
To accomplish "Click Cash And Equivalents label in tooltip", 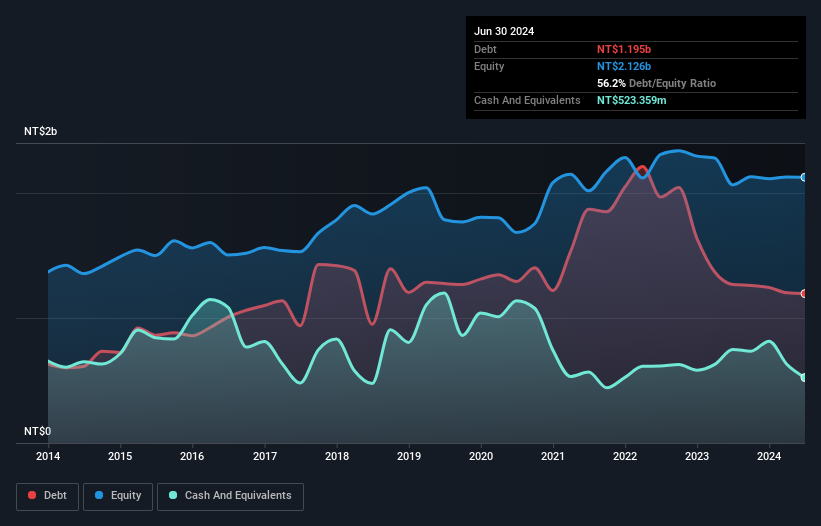I will pyautogui.click(x=527, y=100).
